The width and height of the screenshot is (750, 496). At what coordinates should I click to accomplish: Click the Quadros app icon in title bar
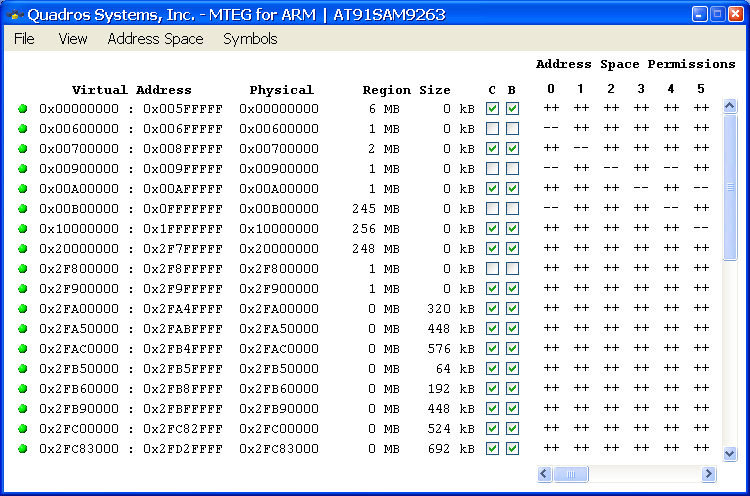click(x=14, y=15)
